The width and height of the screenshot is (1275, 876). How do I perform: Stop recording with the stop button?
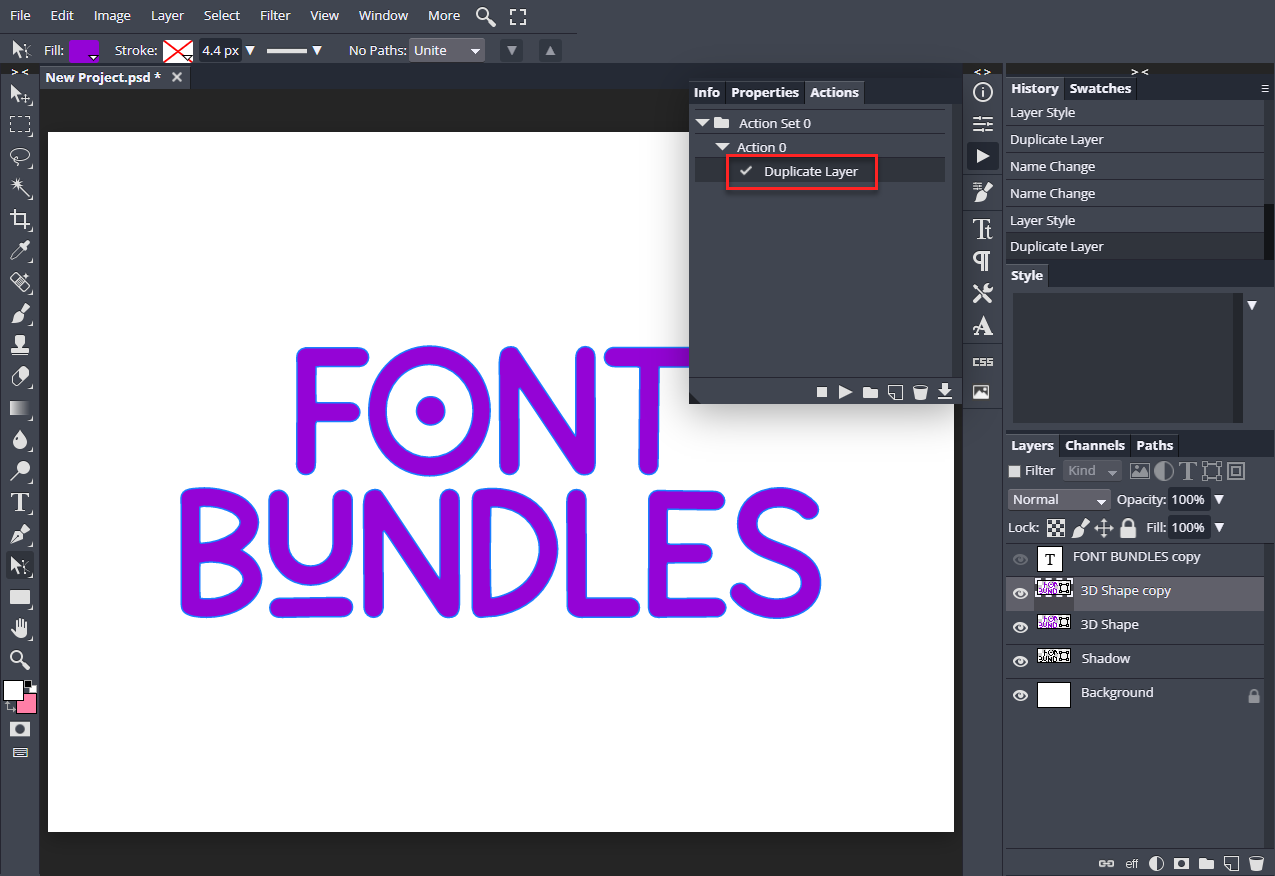click(822, 392)
